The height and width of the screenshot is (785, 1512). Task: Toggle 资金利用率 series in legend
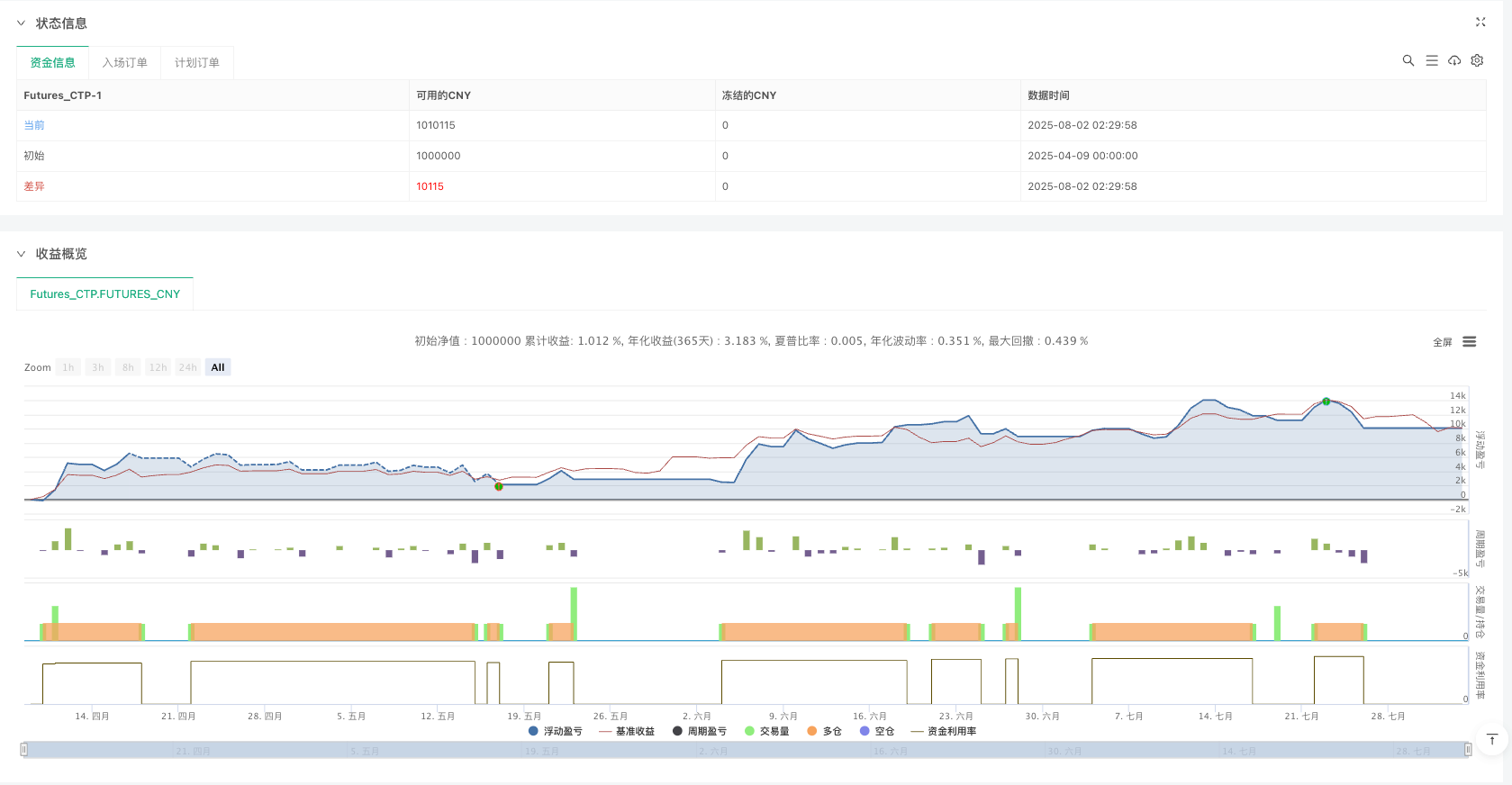[x=944, y=731]
